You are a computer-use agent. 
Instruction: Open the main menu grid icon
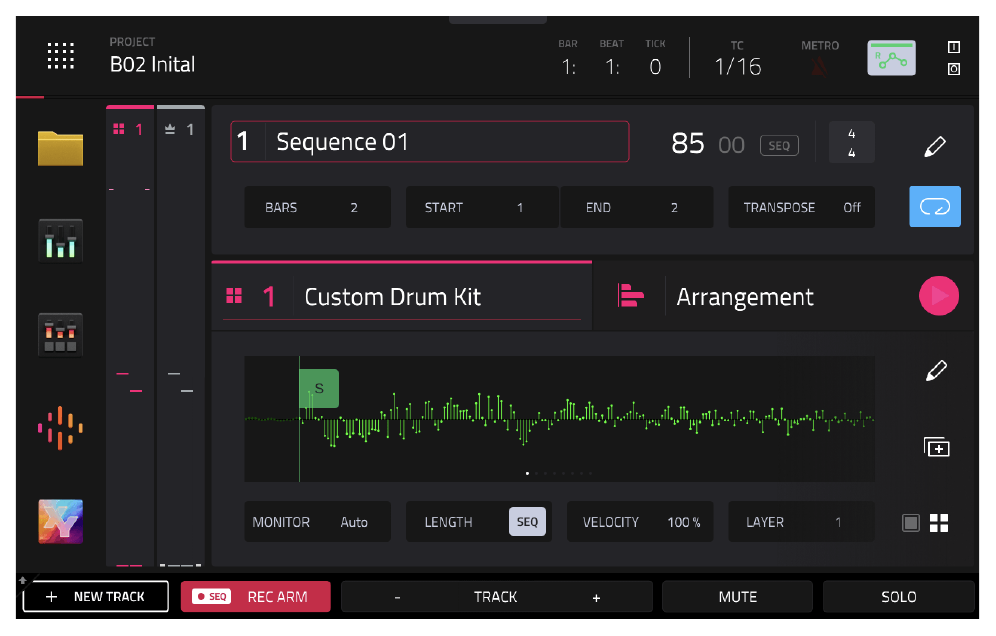point(60,56)
